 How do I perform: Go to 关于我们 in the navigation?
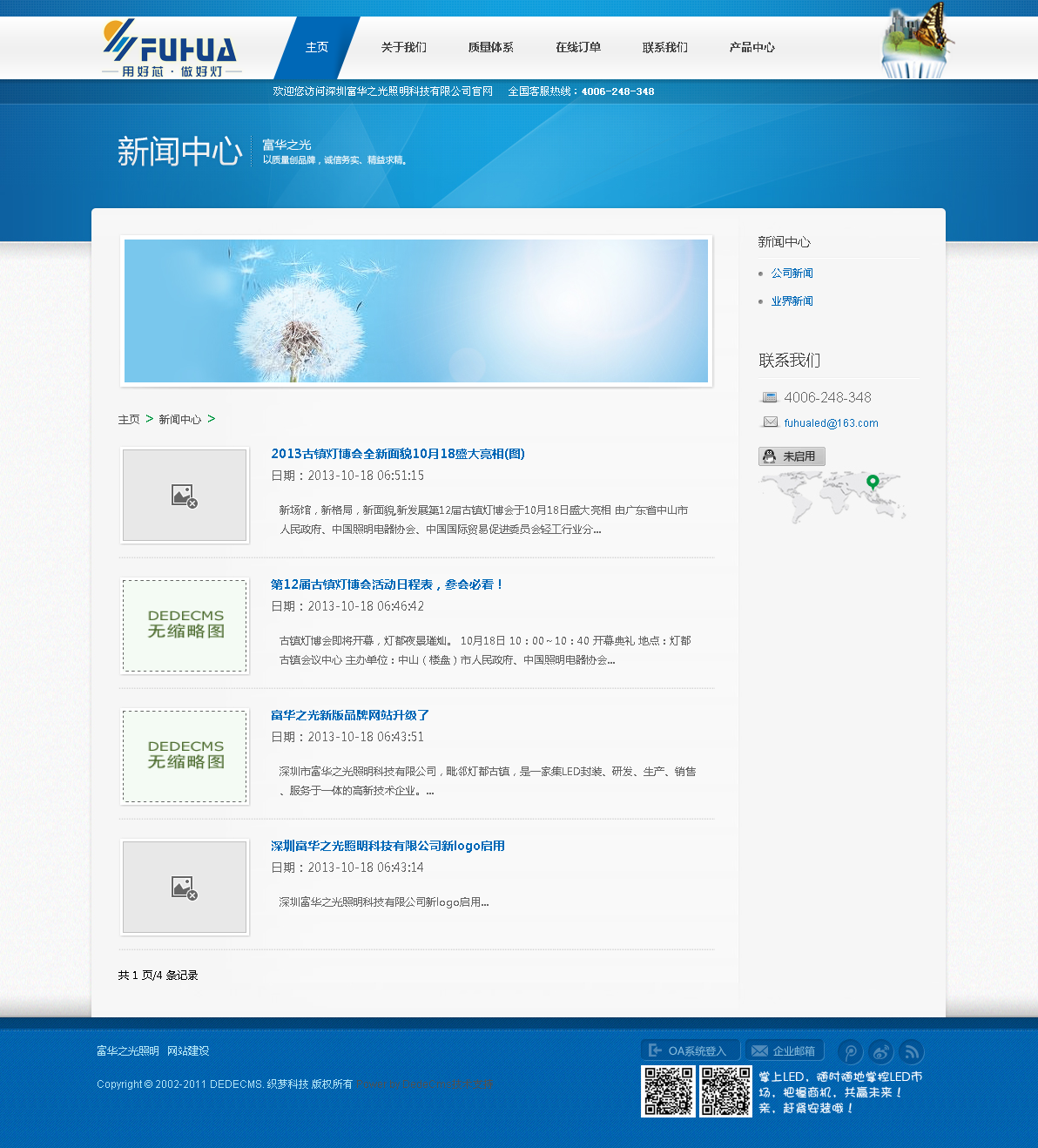click(x=403, y=48)
